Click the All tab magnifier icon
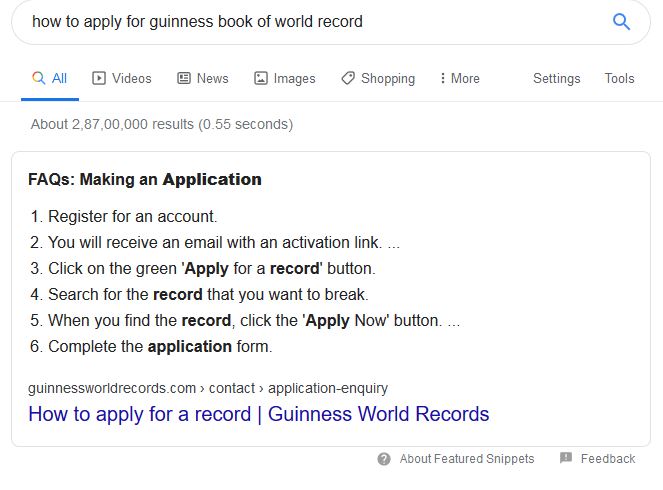Image resolution: width=663 pixels, height=490 pixels. pos(38,78)
